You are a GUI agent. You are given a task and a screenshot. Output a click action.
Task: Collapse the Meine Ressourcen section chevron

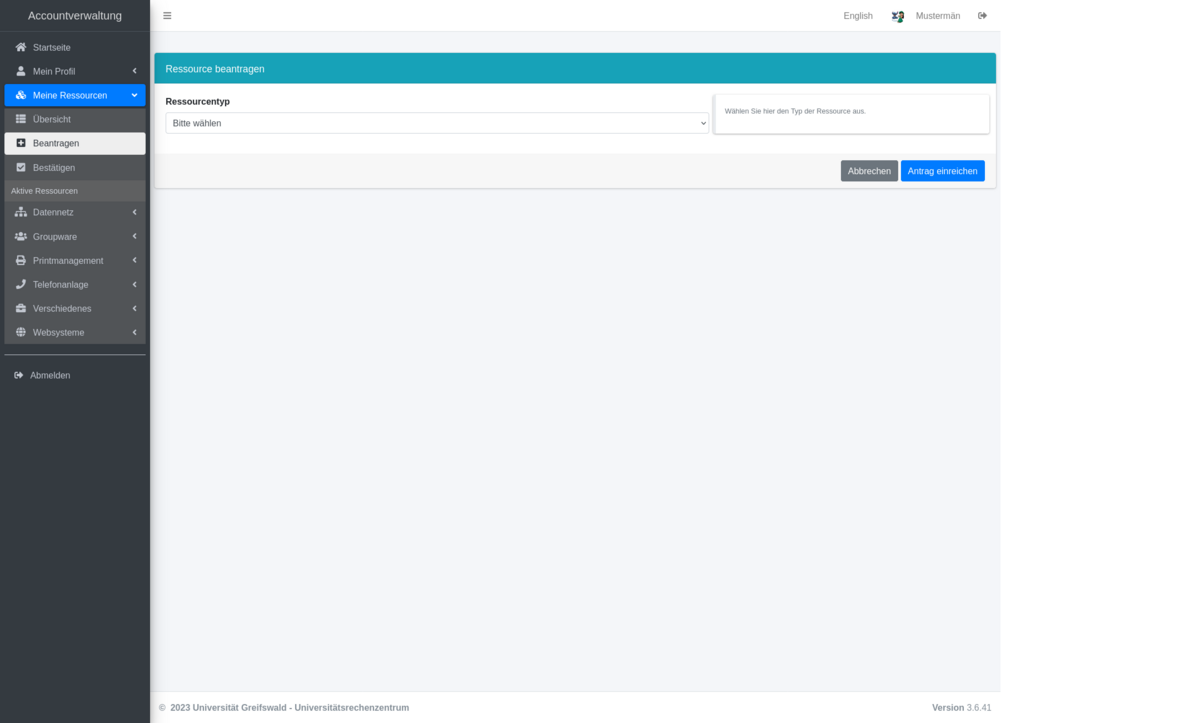pyautogui.click(x=134, y=95)
